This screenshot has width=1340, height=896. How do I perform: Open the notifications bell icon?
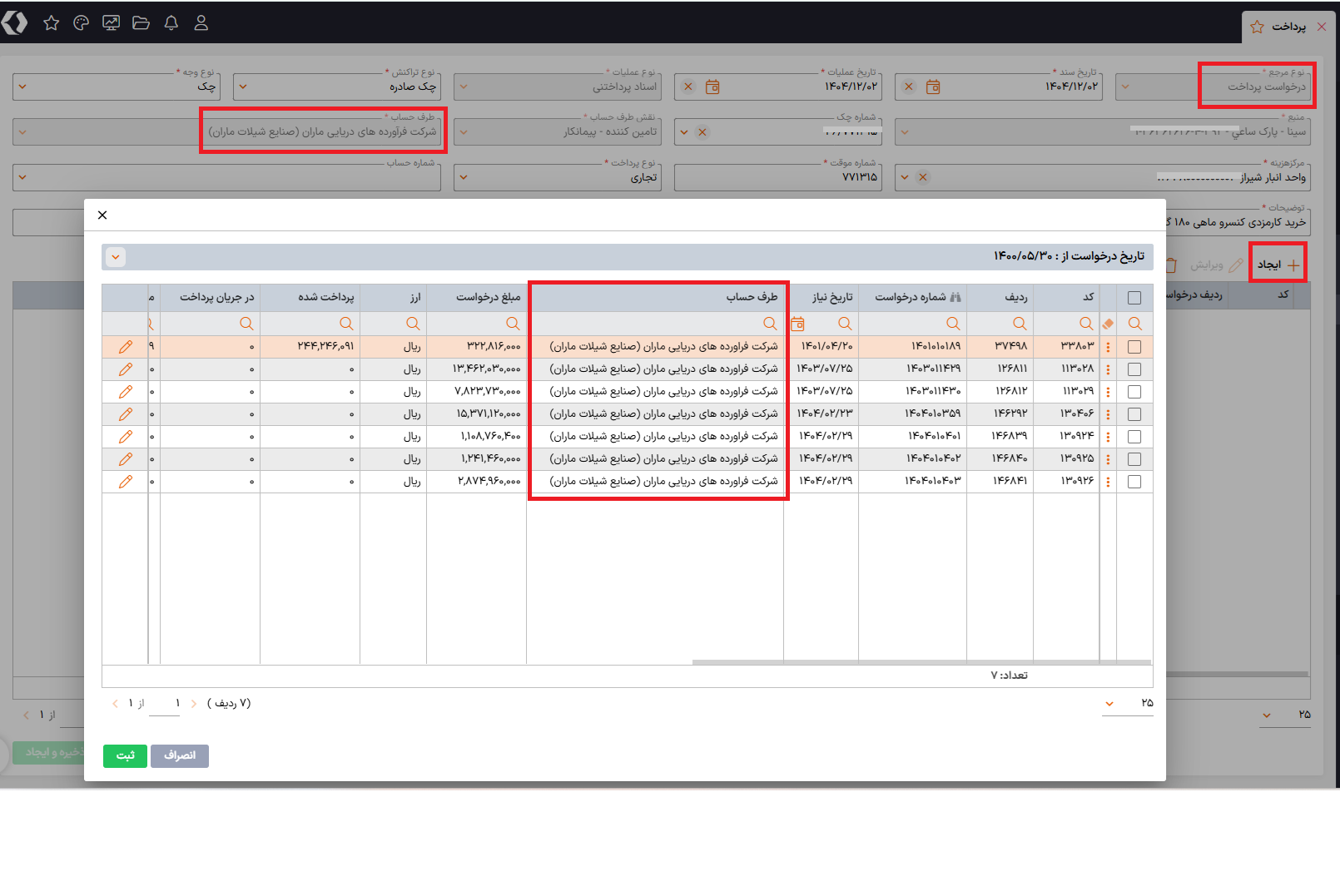pyautogui.click(x=171, y=23)
